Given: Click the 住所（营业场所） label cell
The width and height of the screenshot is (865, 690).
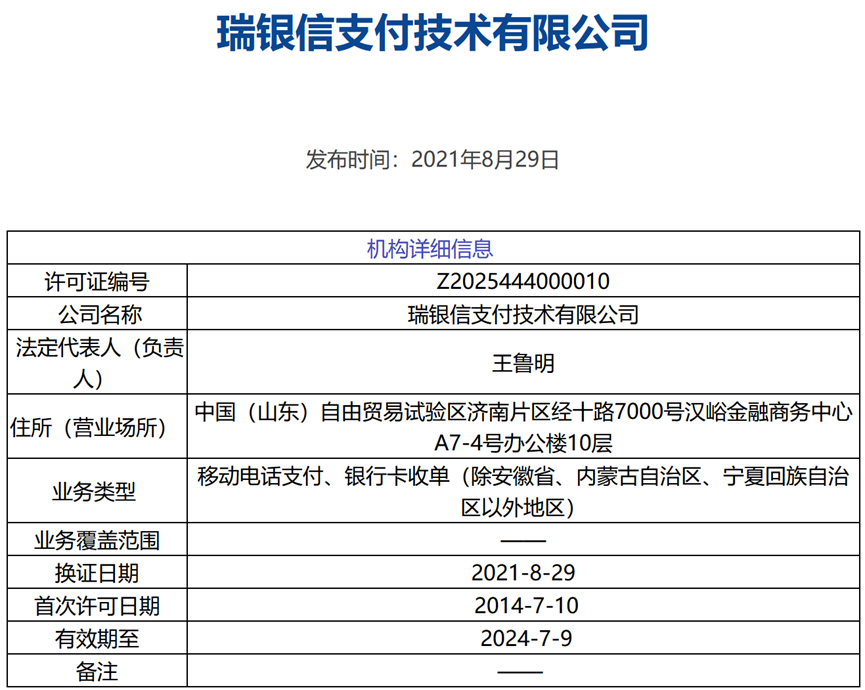Looking at the screenshot, I should [97, 427].
